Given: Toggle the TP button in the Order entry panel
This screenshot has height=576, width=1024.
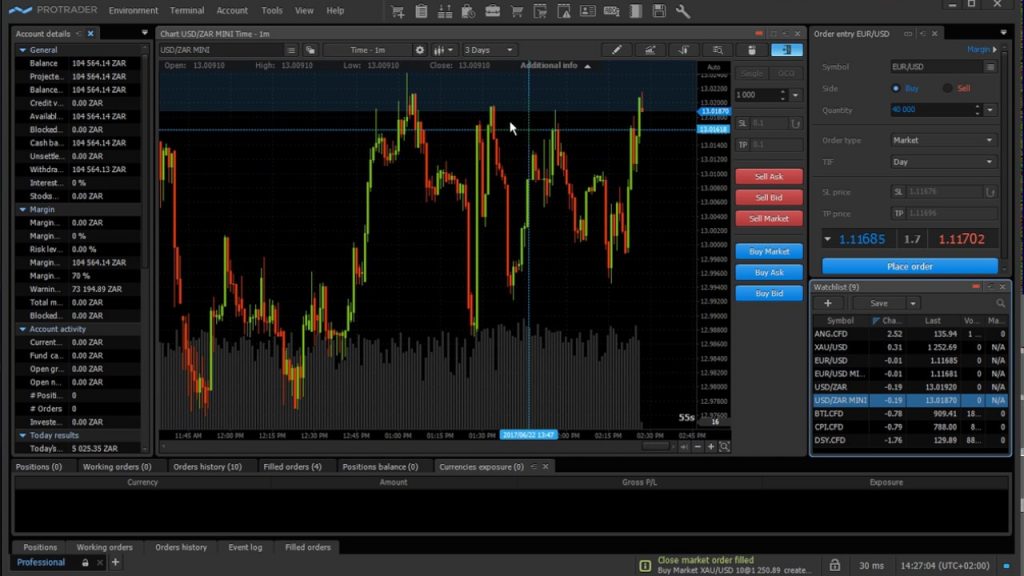Looking at the screenshot, I should coord(898,213).
